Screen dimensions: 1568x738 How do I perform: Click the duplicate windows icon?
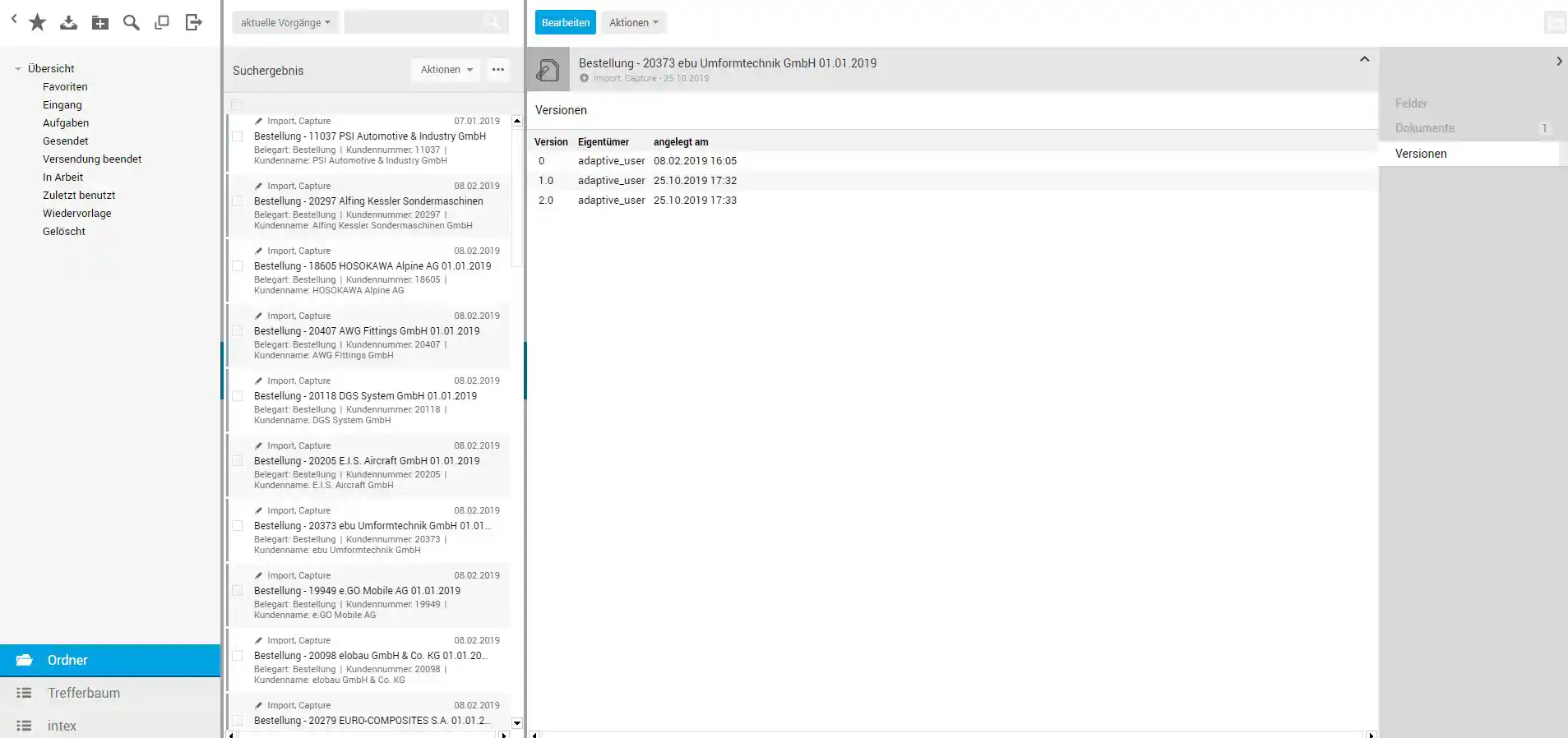click(162, 23)
